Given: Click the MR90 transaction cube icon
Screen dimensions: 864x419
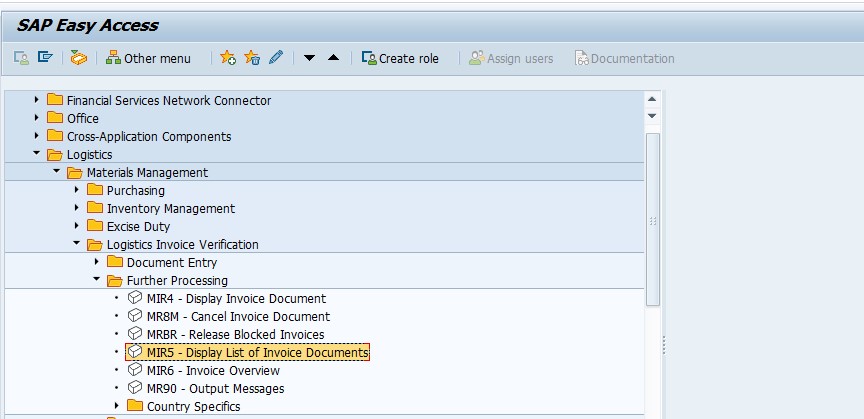Looking at the screenshot, I should [x=134, y=388].
